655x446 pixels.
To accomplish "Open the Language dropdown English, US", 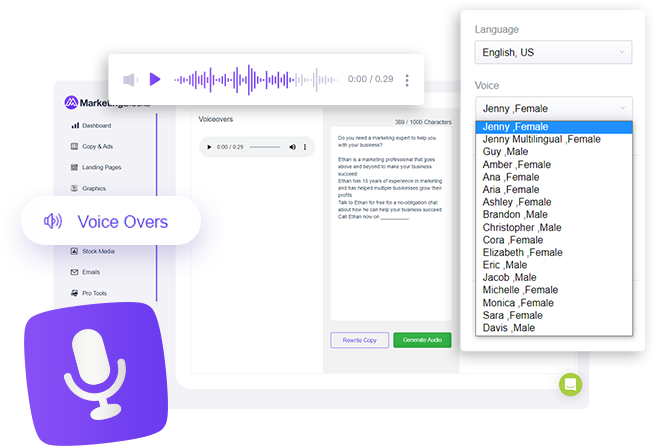I will coord(553,52).
